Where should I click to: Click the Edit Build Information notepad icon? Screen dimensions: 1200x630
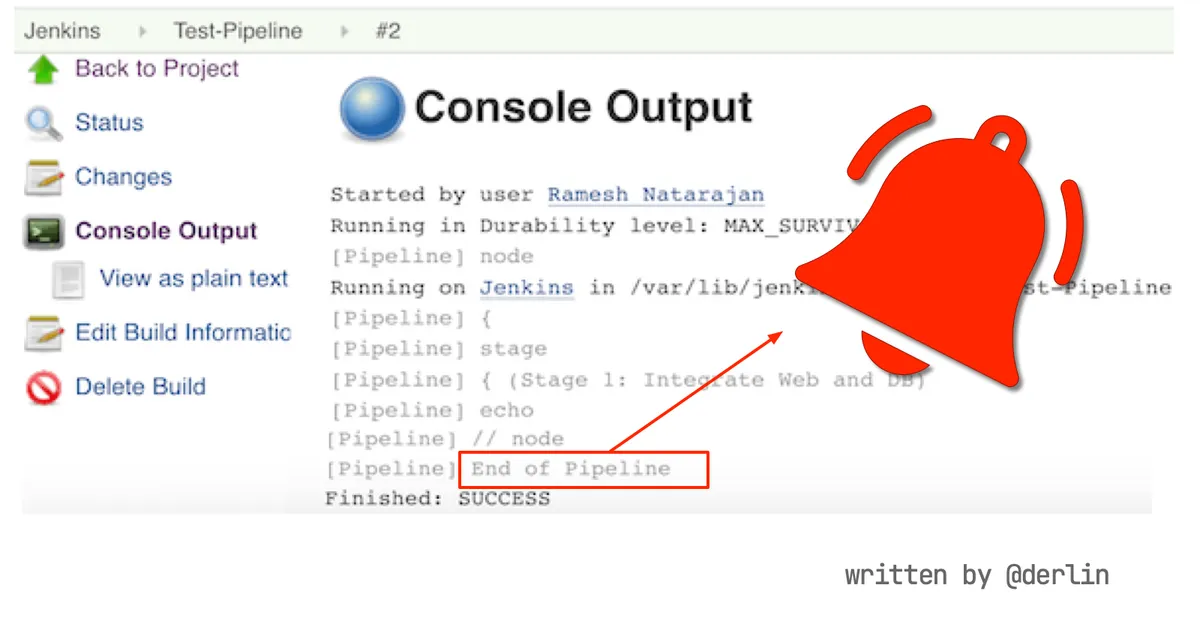tap(44, 334)
